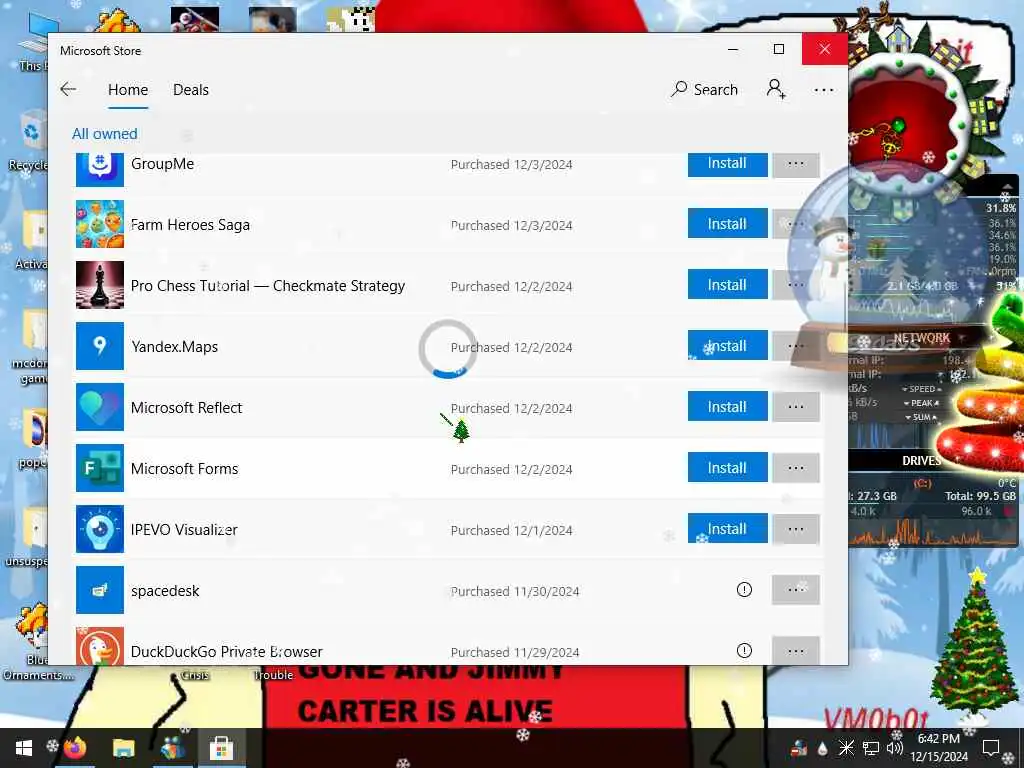Click the info alert icon for spacedesk

pyautogui.click(x=744, y=590)
